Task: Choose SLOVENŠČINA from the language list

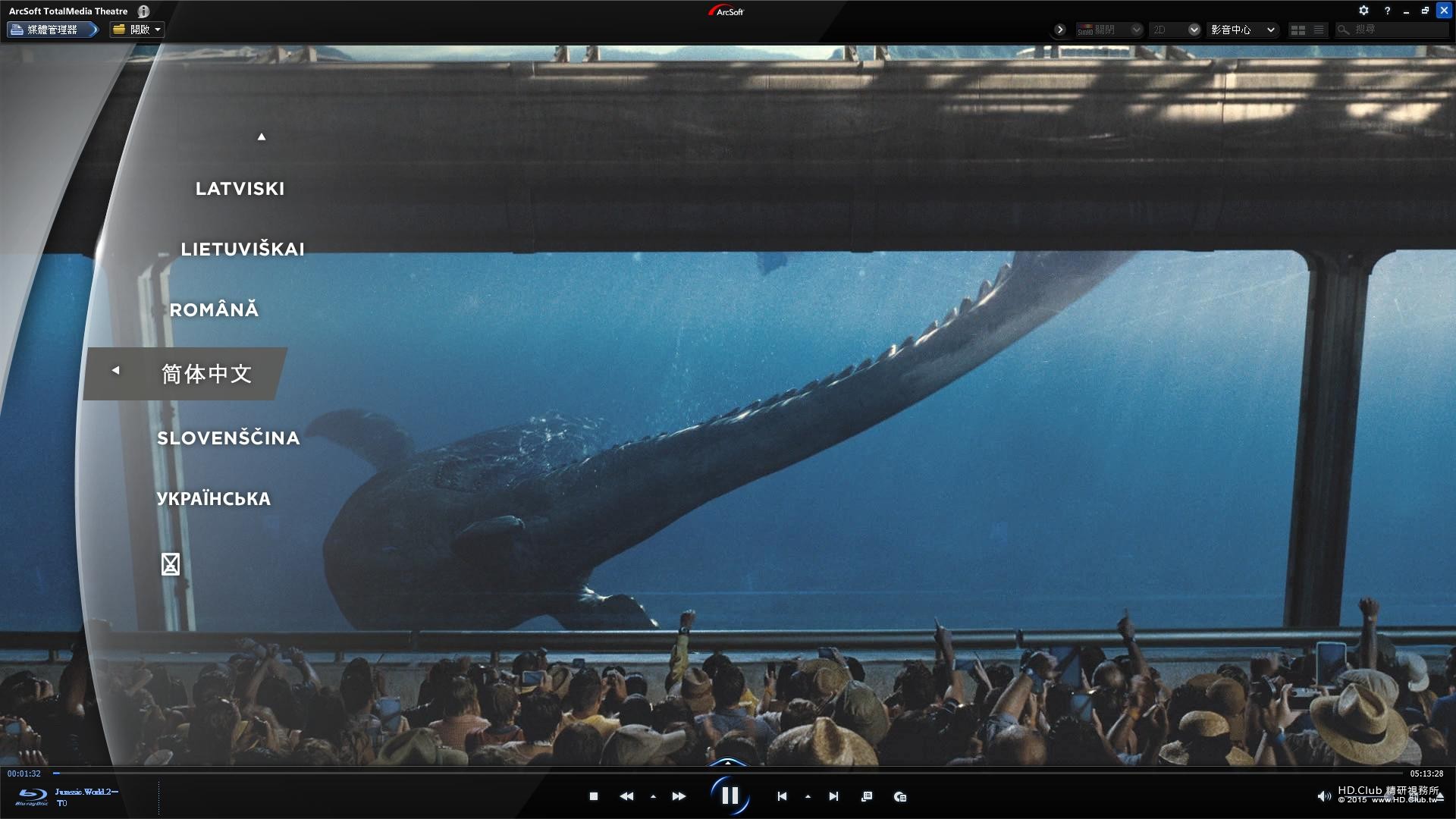Action: [227, 438]
